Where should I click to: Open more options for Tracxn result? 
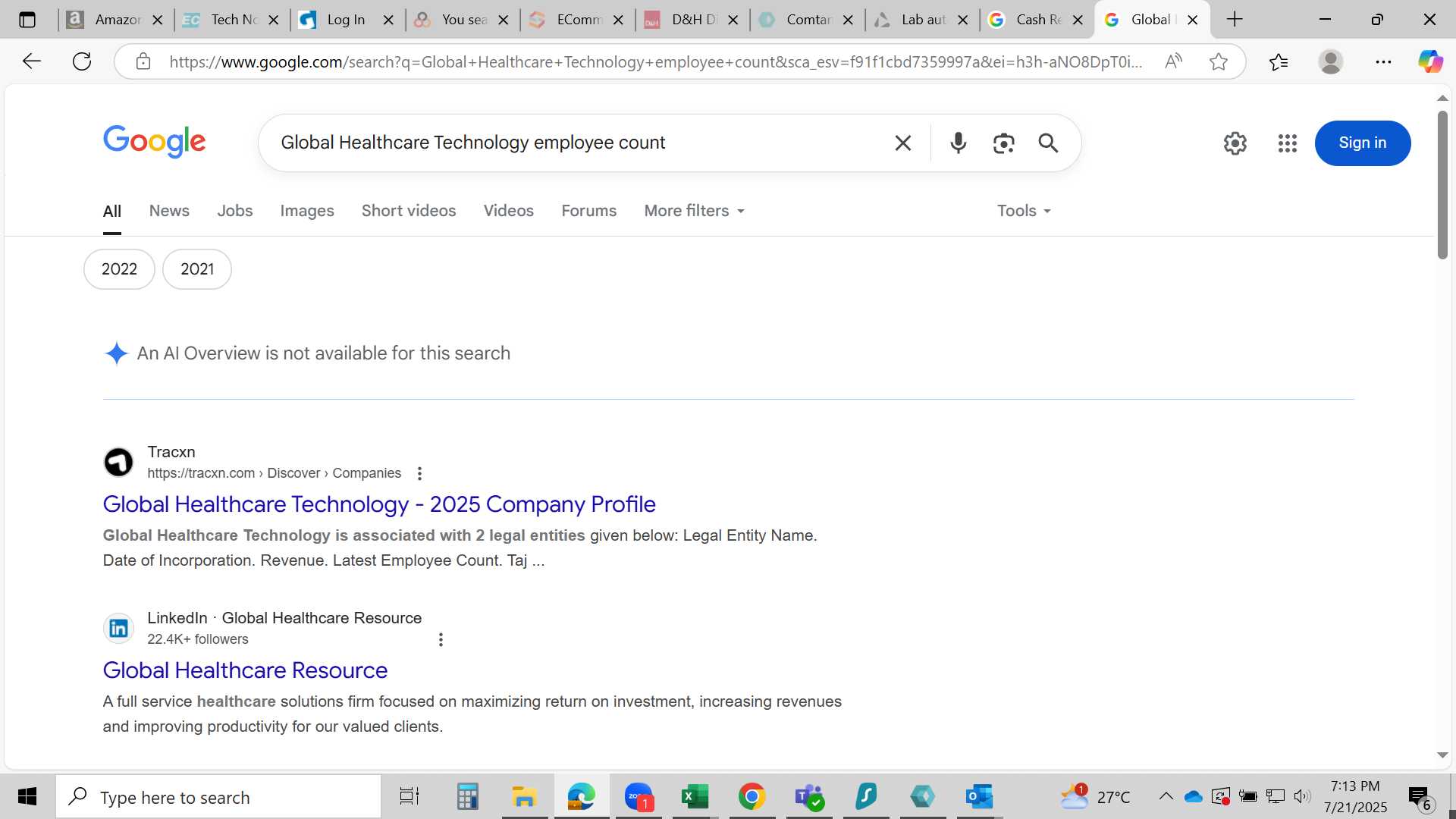pyautogui.click(x=419, y=473)
